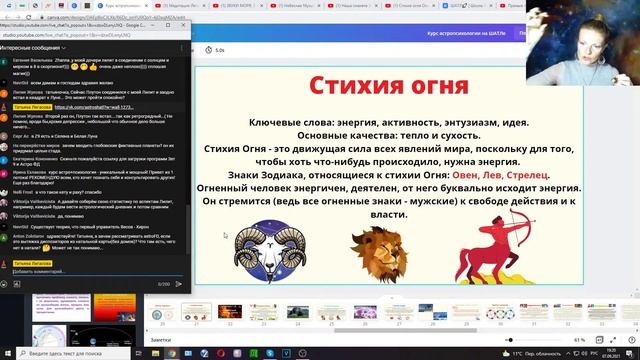This screenshot has height=360, width=640.
Task: Click right arrow of thumbnail strip scrollbar
Action: [637, 331]
